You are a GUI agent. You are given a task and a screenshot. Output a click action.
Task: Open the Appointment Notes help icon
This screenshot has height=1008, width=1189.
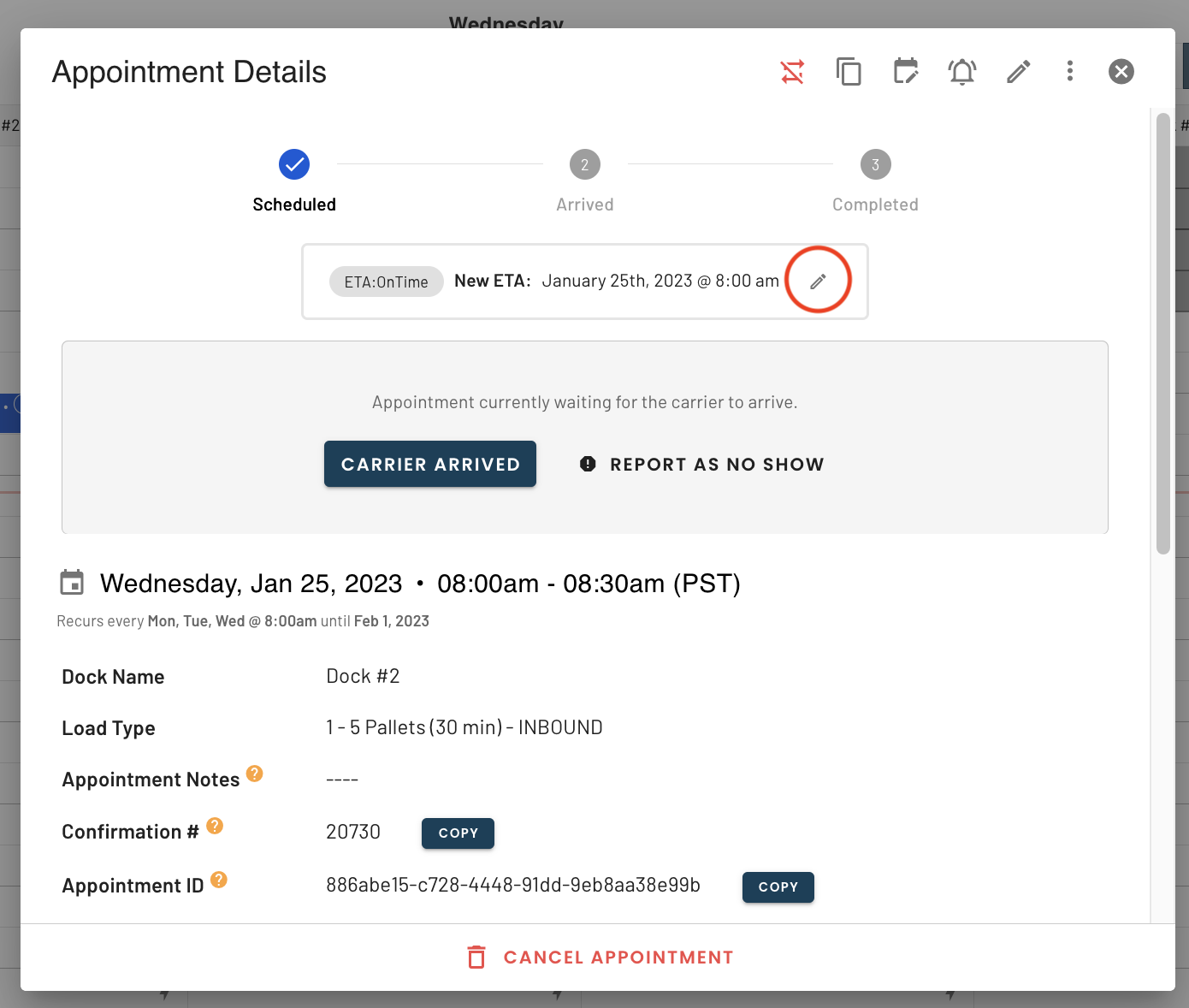pos(255,774)
